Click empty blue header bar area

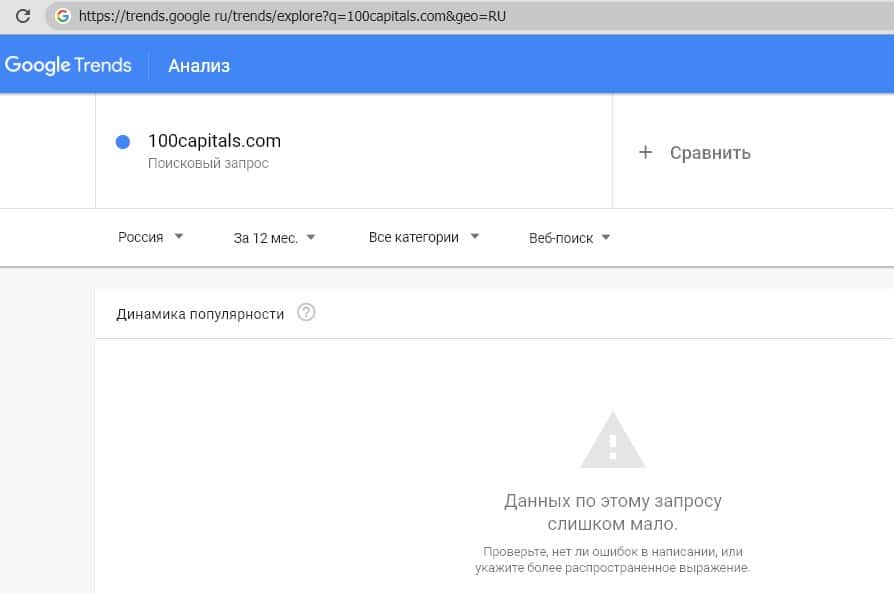pos(560,66)
